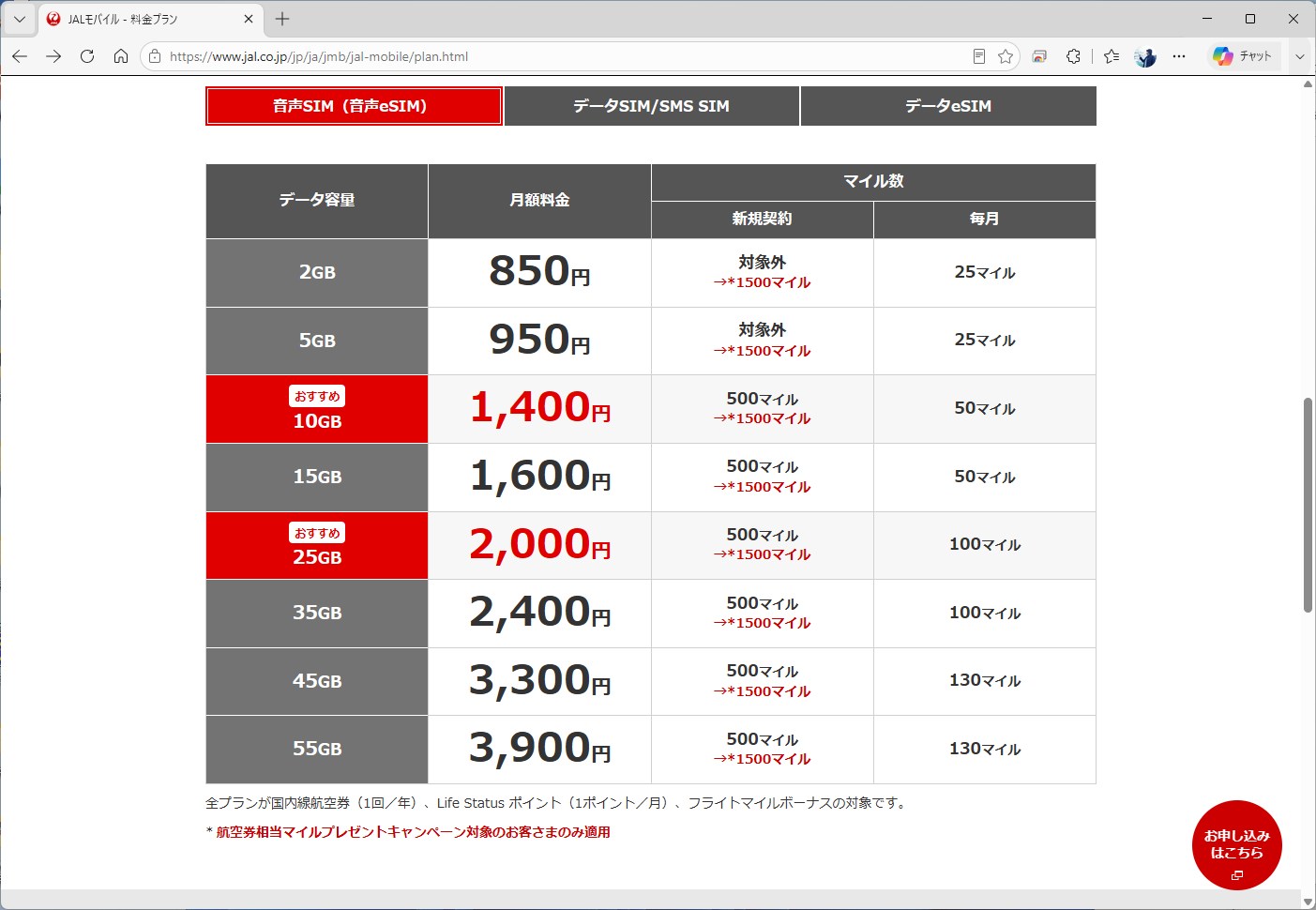Click the 新規契約 column header
Image resolution: width=1316 pixels, height=910 pixels.
tap(763, 220)
